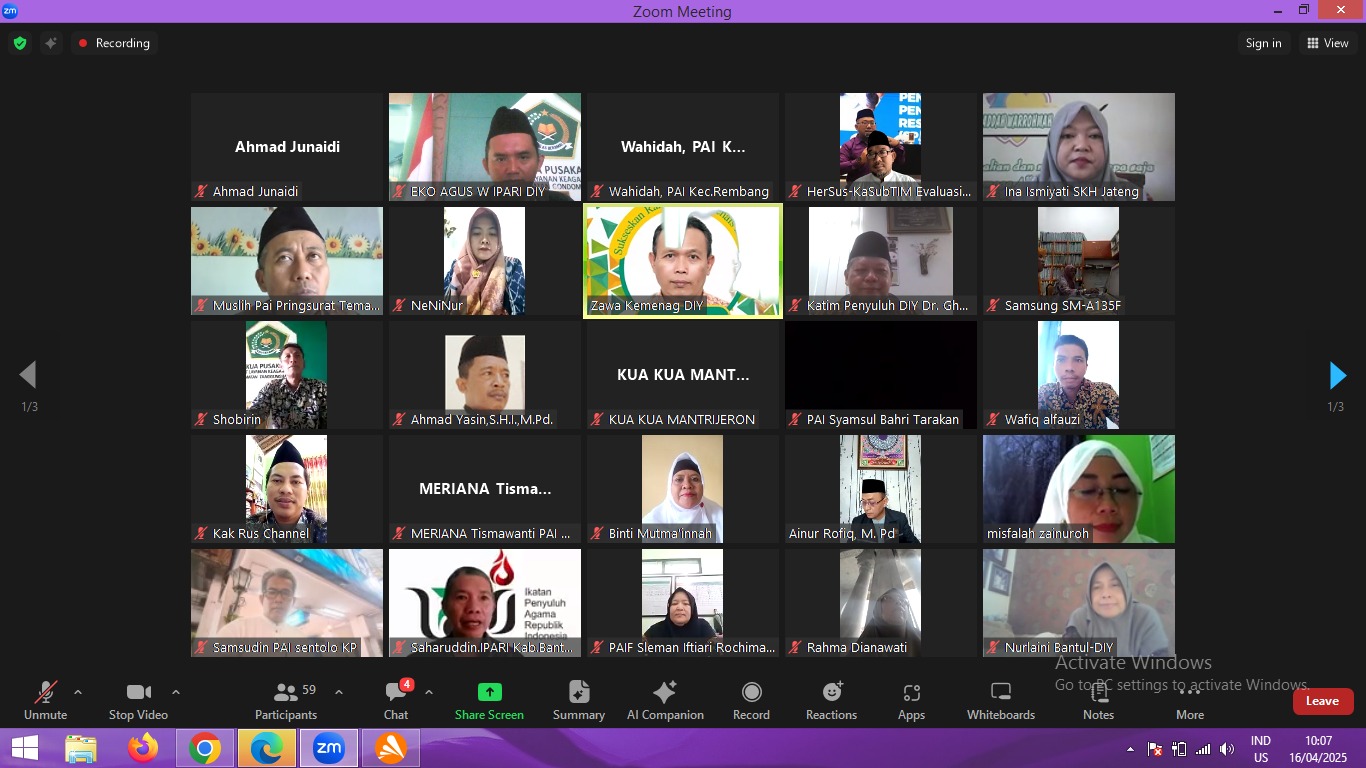This screenshot has height=768, width=1366.
Task: Click the Ainur Rofiq, M. Pd name label
Action: coord(842,533)
